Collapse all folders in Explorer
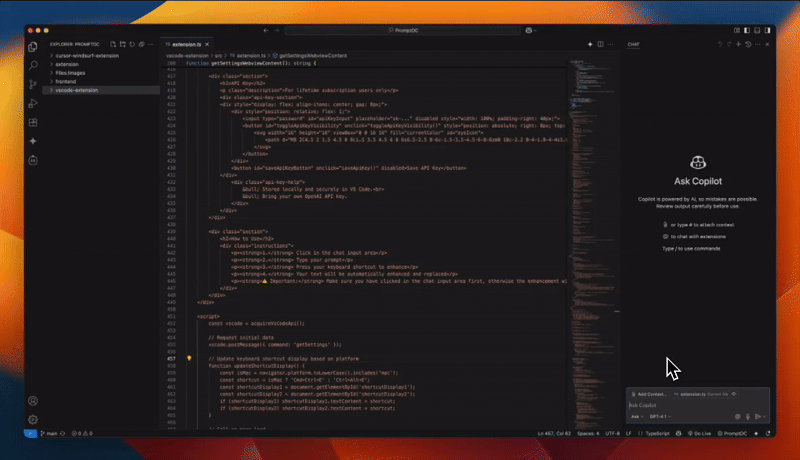Image resolution: width=800 pixels, height=460 pixels. click(141, 44)
